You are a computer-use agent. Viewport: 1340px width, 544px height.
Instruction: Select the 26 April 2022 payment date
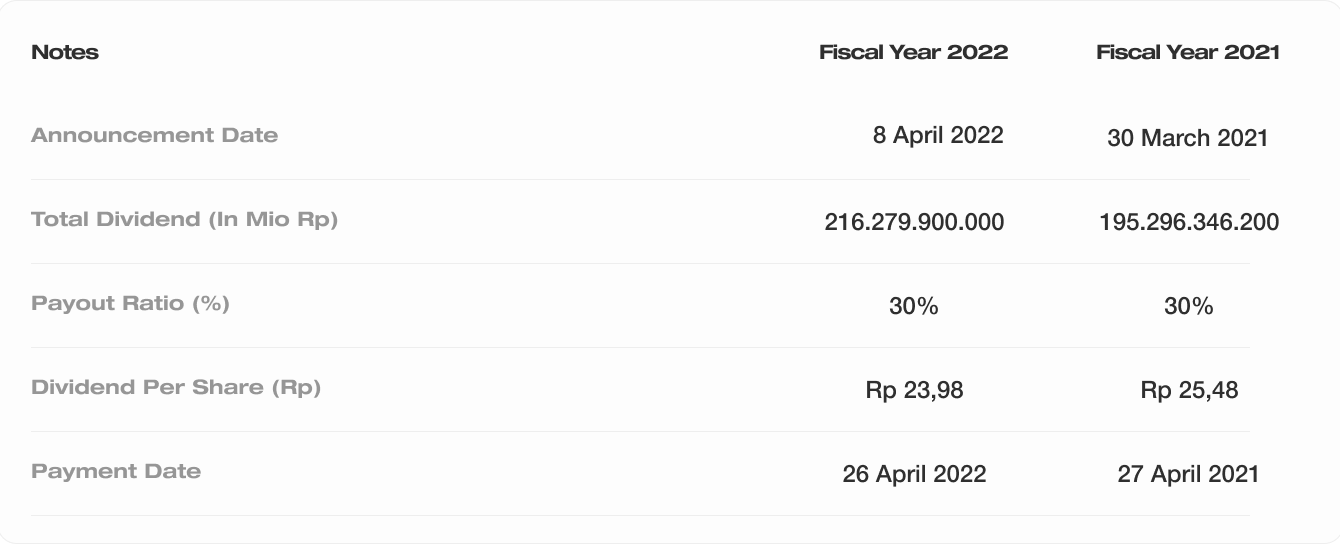[914, 474]
